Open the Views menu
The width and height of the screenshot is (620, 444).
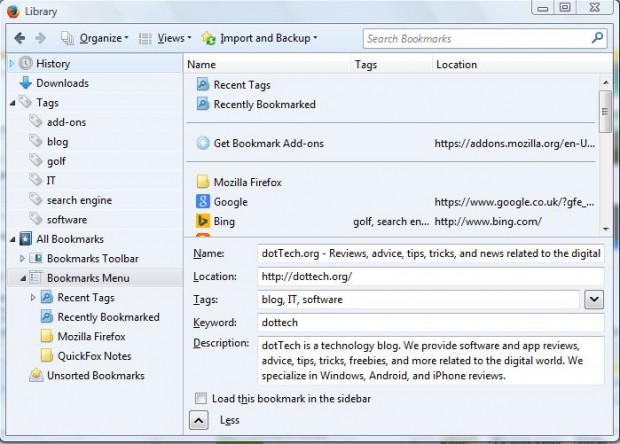tap(163, 39)
